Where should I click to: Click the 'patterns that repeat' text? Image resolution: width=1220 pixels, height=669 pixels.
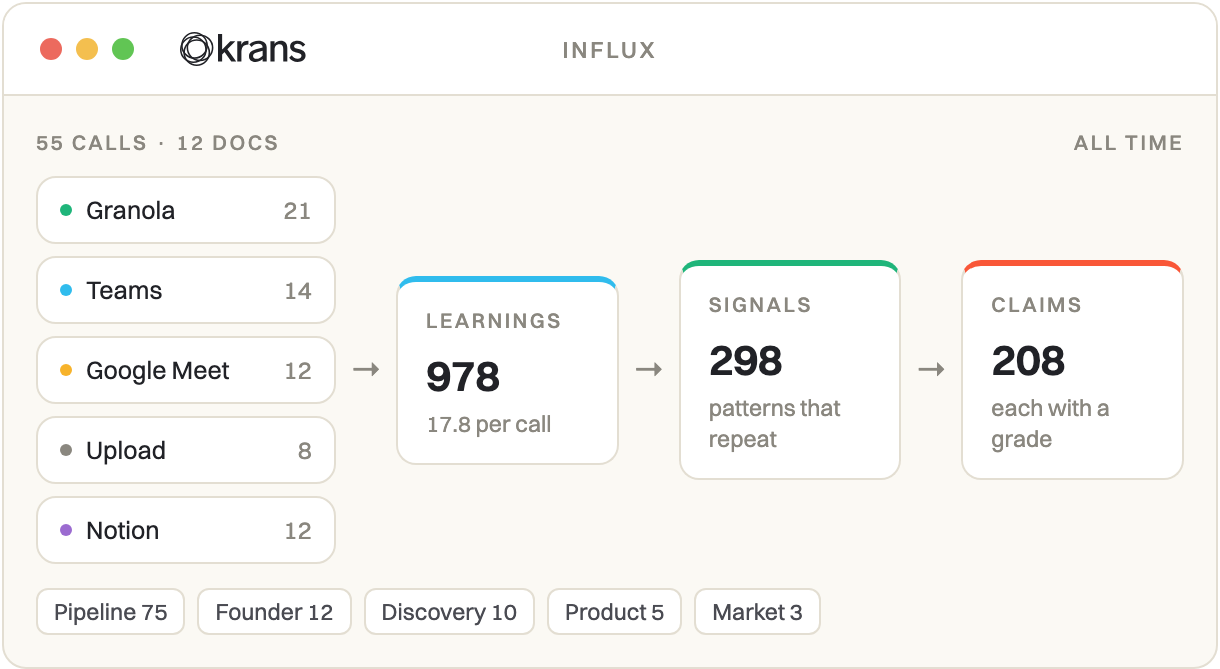point(775,424)
